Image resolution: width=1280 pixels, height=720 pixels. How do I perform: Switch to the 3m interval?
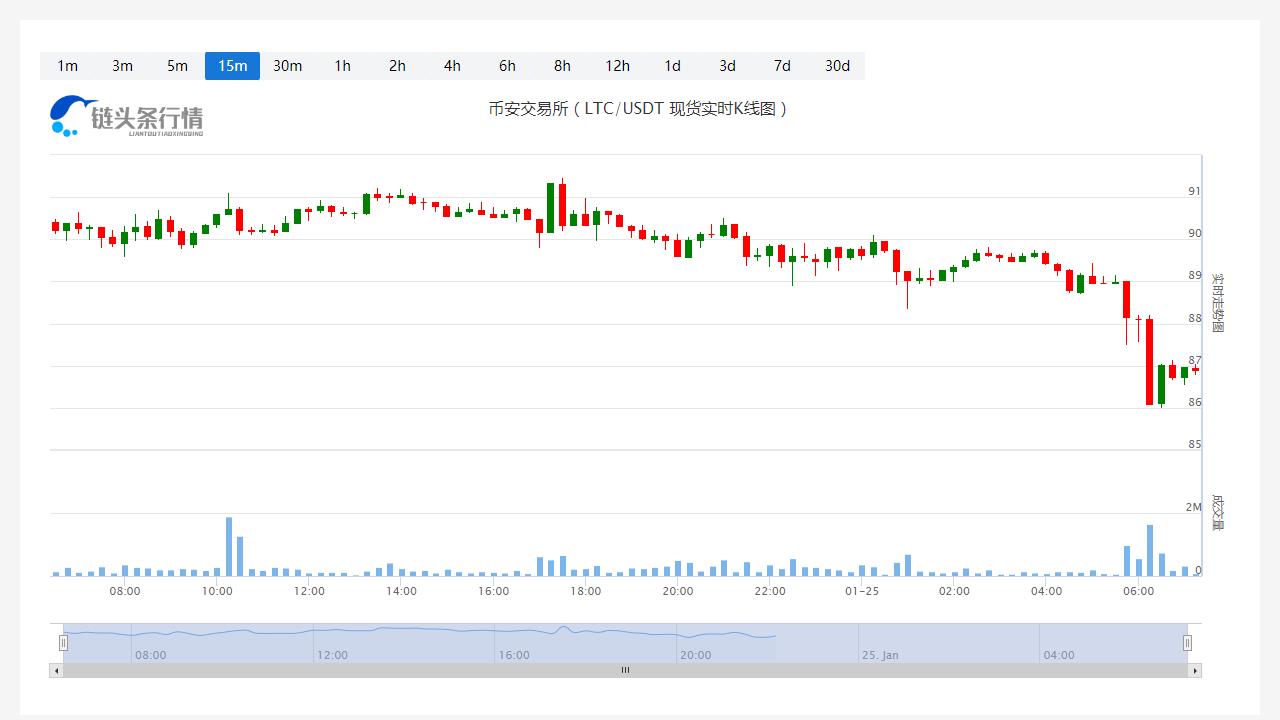[122, 66]
